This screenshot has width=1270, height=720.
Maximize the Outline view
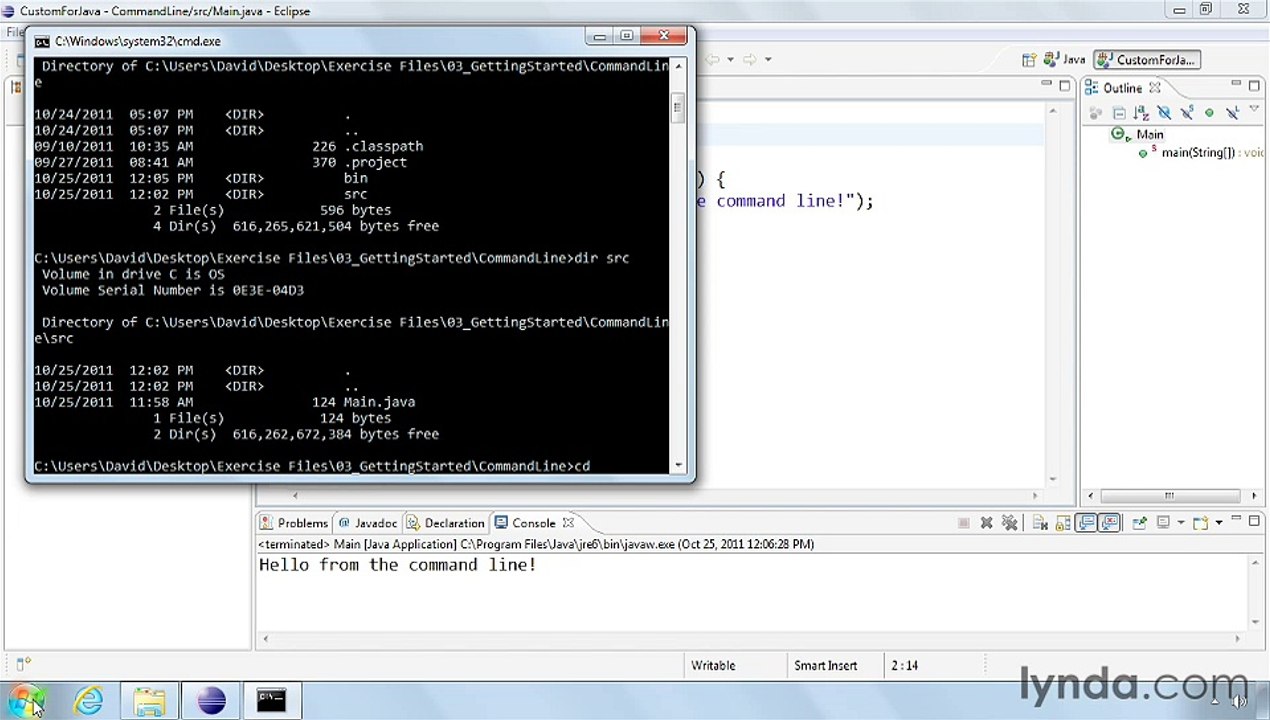pyautogui.click(x=1254, y=87)
